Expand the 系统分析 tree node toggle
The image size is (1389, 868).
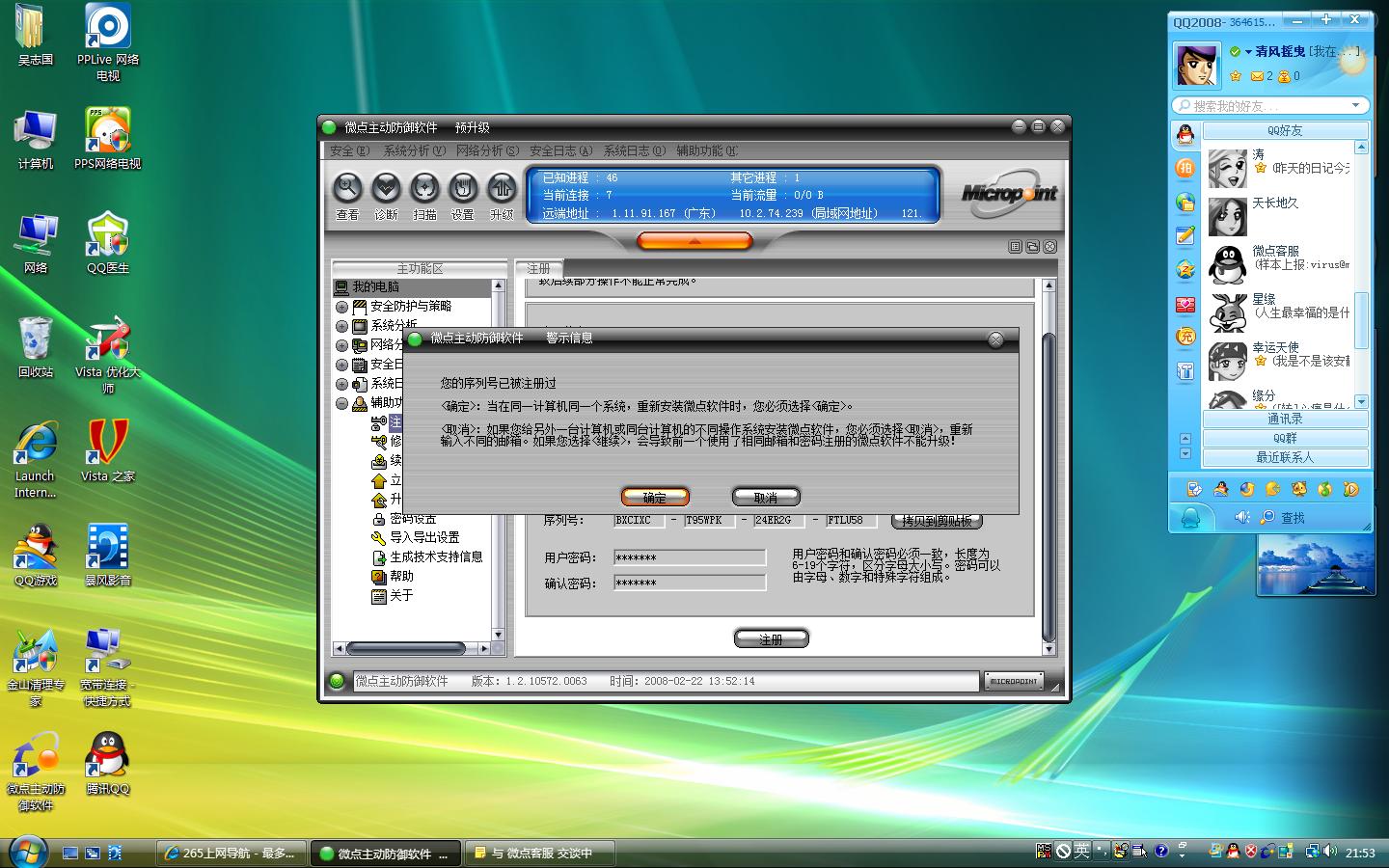(341, 326)
